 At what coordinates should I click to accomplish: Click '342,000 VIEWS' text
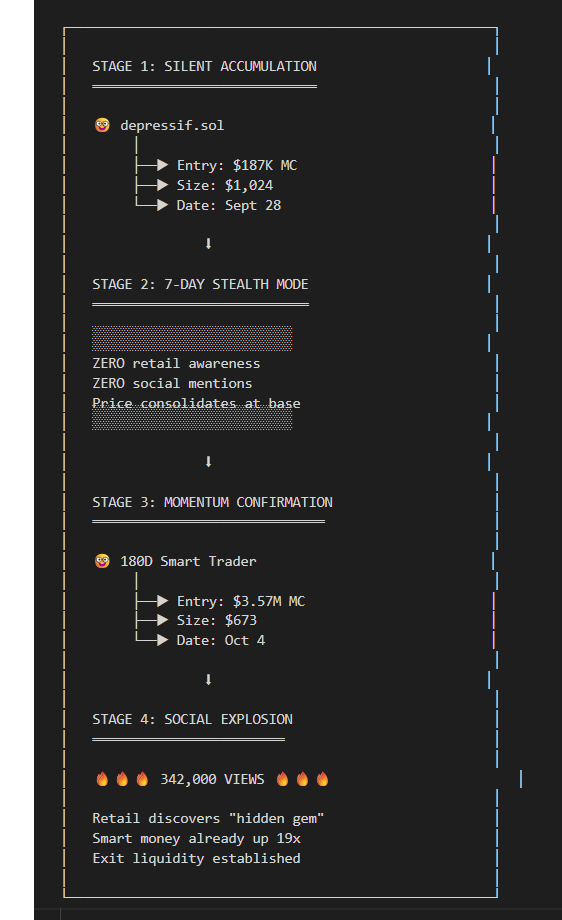coord(212,779)
